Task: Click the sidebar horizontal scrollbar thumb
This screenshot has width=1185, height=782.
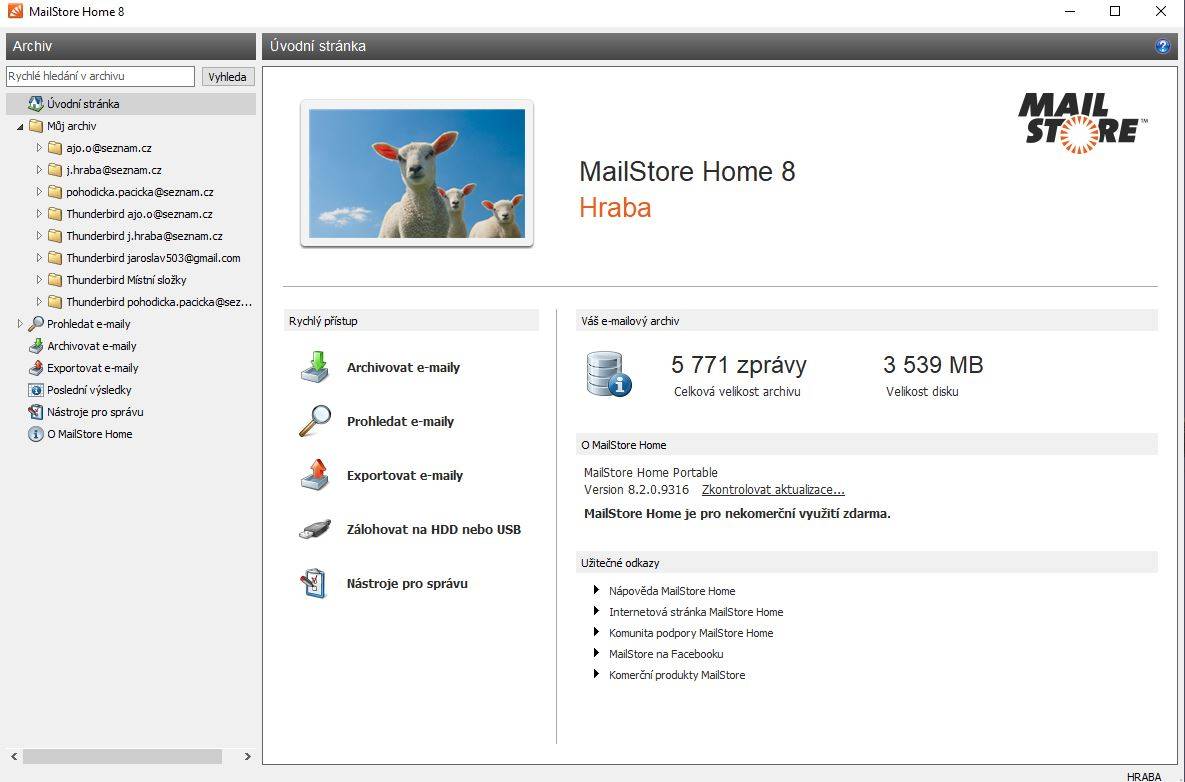Action: pyautogui.click(x=122, y=756)
